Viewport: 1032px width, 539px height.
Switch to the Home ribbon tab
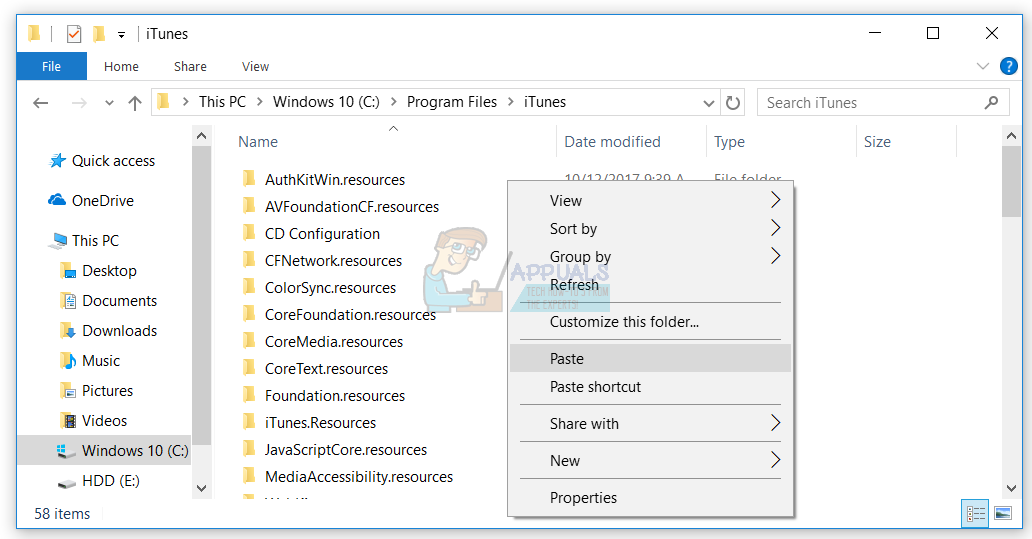121,66
